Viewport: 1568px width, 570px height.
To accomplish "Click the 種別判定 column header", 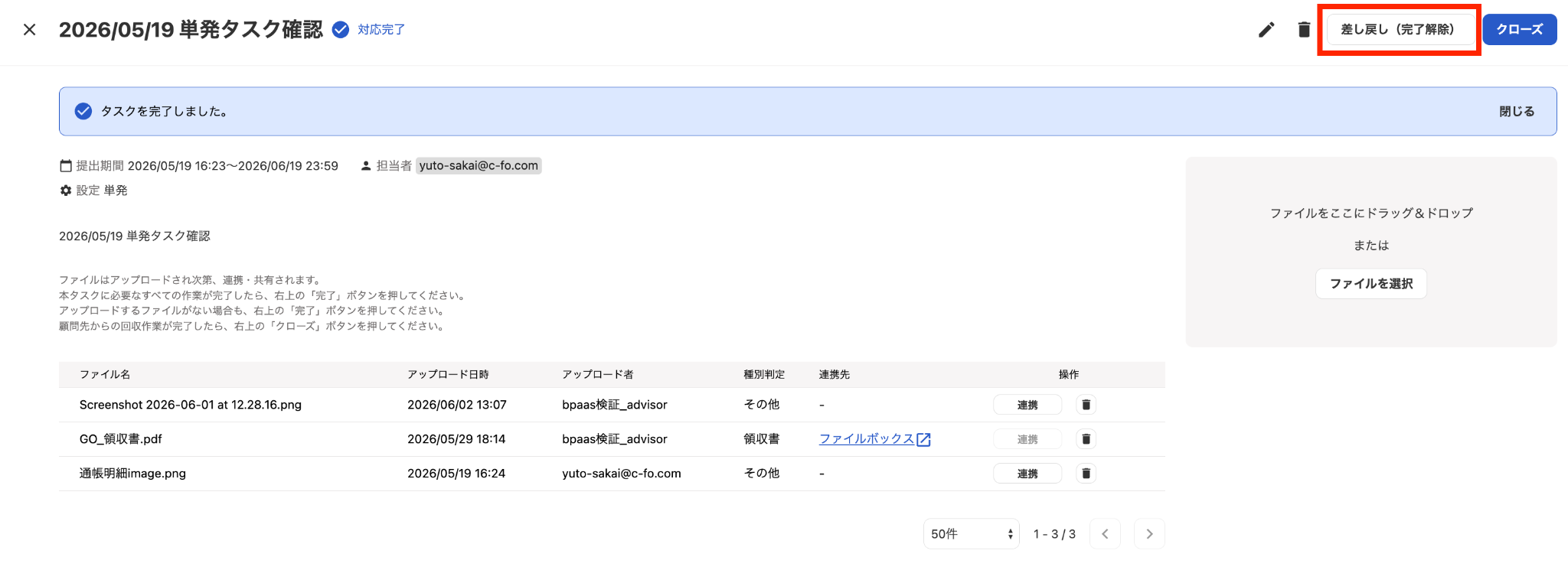I will pos(764,375).
